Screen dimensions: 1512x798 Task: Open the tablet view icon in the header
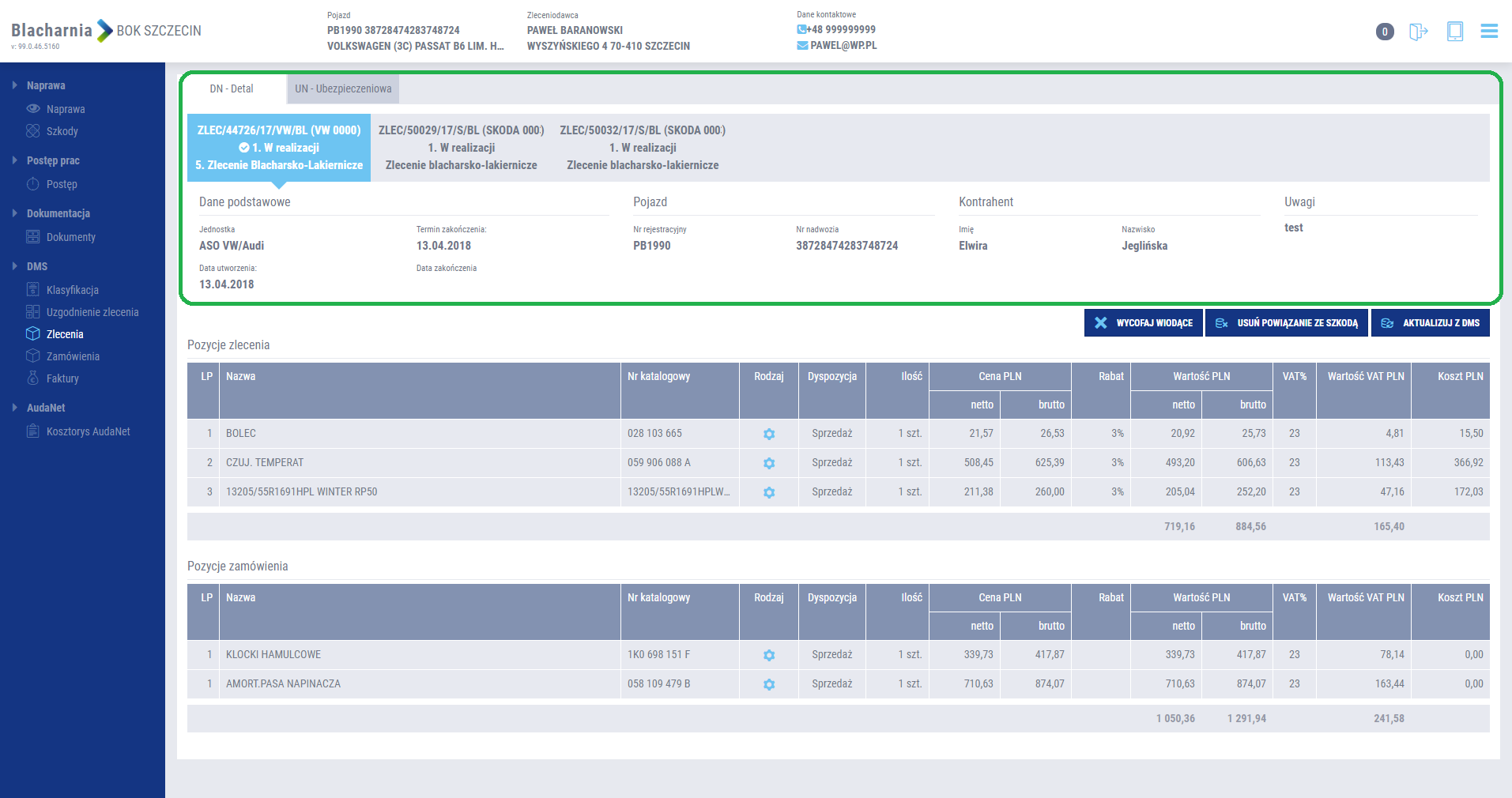point(1454,32)
